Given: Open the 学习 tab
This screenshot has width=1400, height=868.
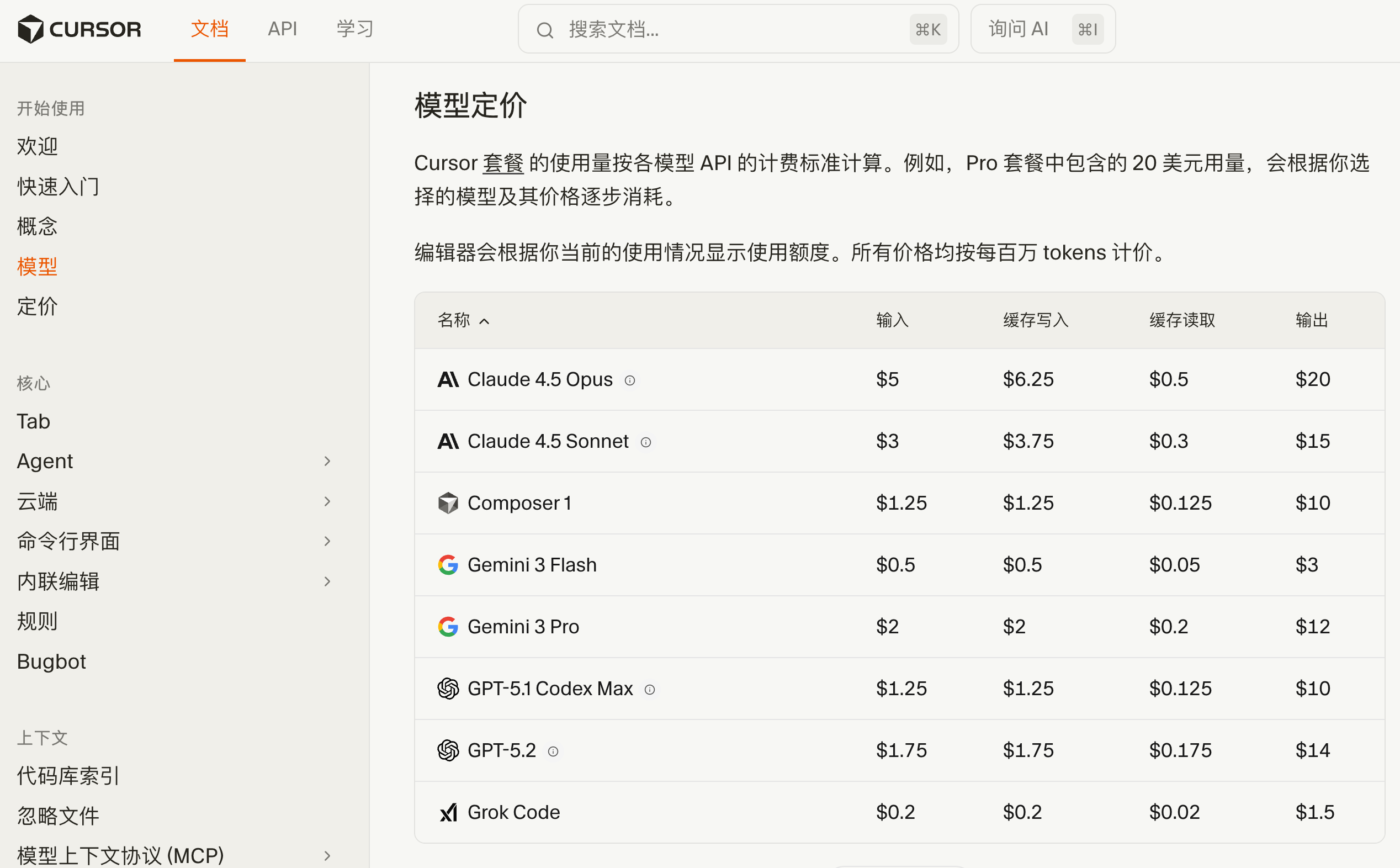Looking at the screenshot, I should pyautogui.click(x=354, y=29).
